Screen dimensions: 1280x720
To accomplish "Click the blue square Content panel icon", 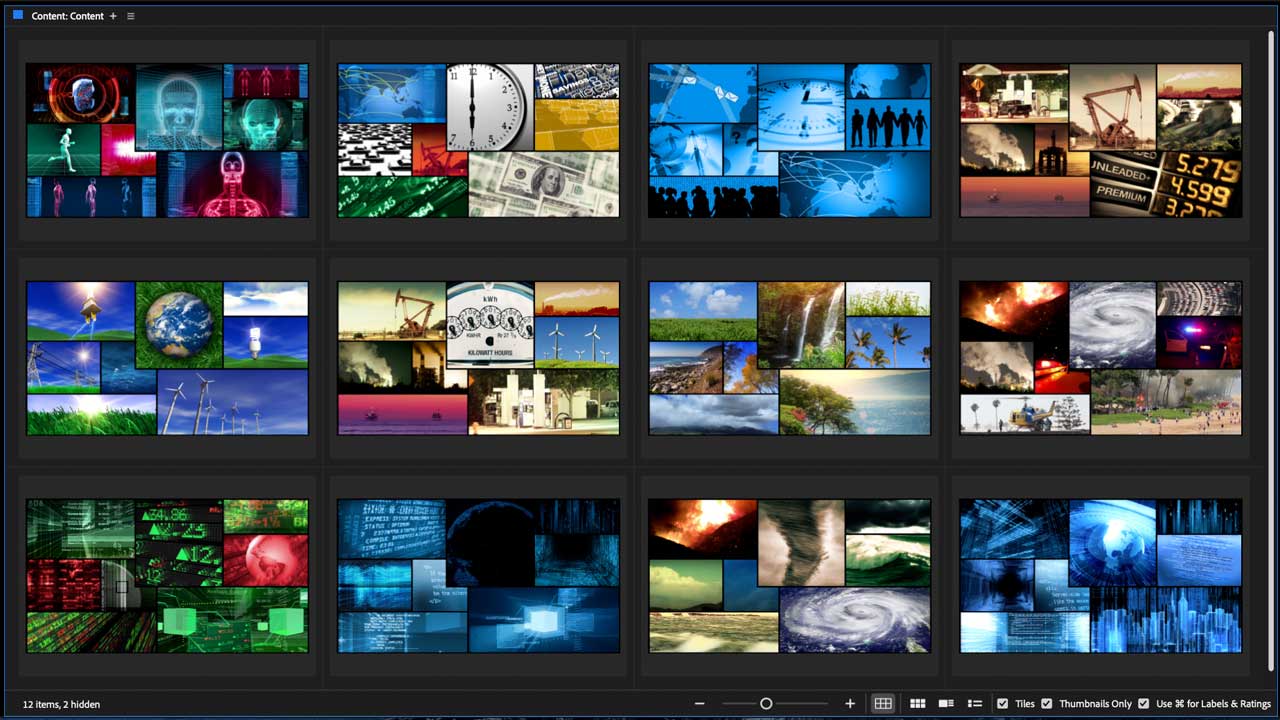I will [x=18, y=16].
